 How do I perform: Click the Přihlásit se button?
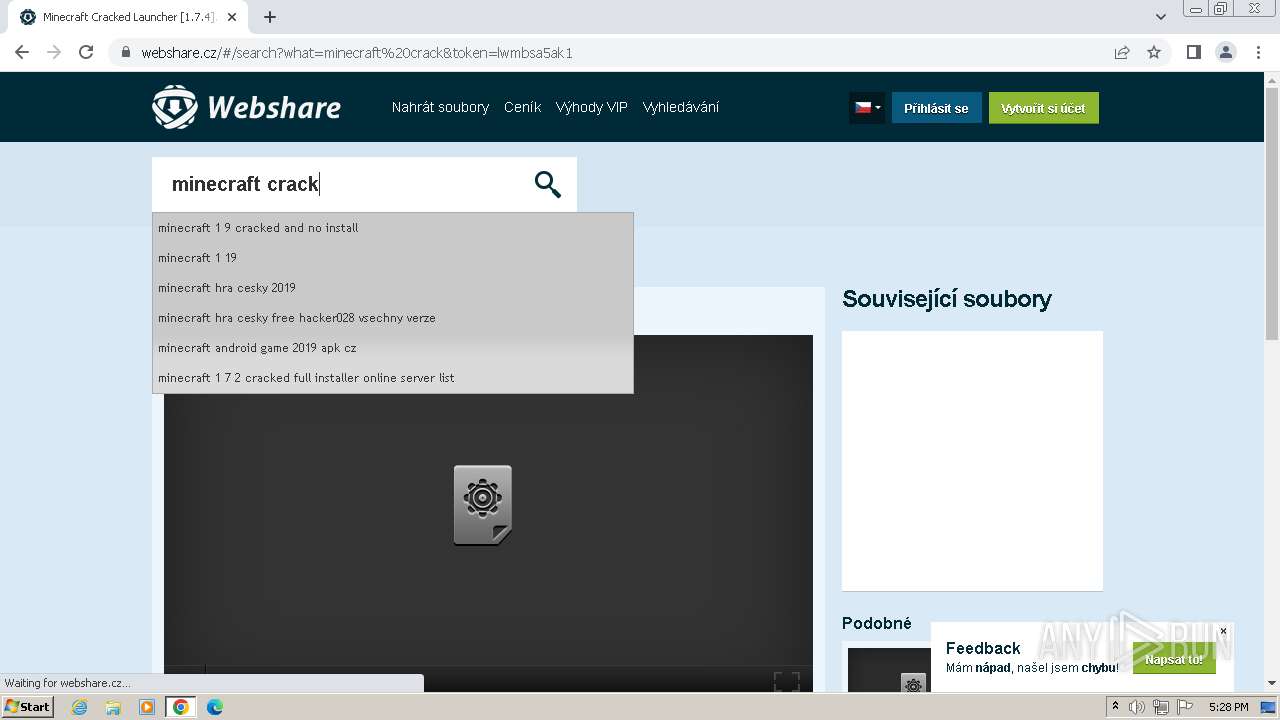[x=936, y=108]
